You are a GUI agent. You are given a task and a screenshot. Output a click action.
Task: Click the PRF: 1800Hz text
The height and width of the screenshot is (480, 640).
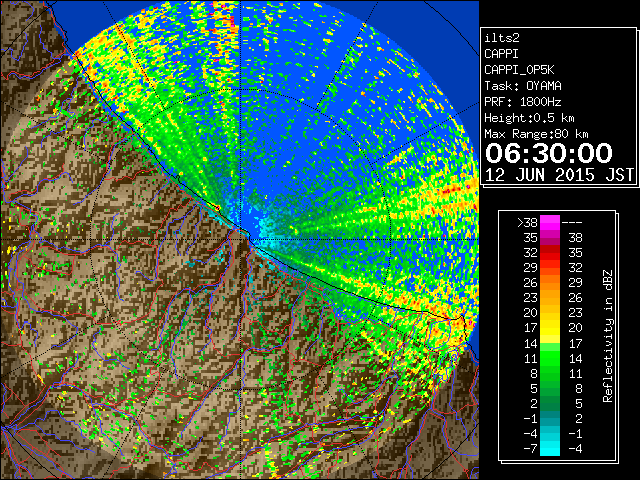[x=523, y=102]
